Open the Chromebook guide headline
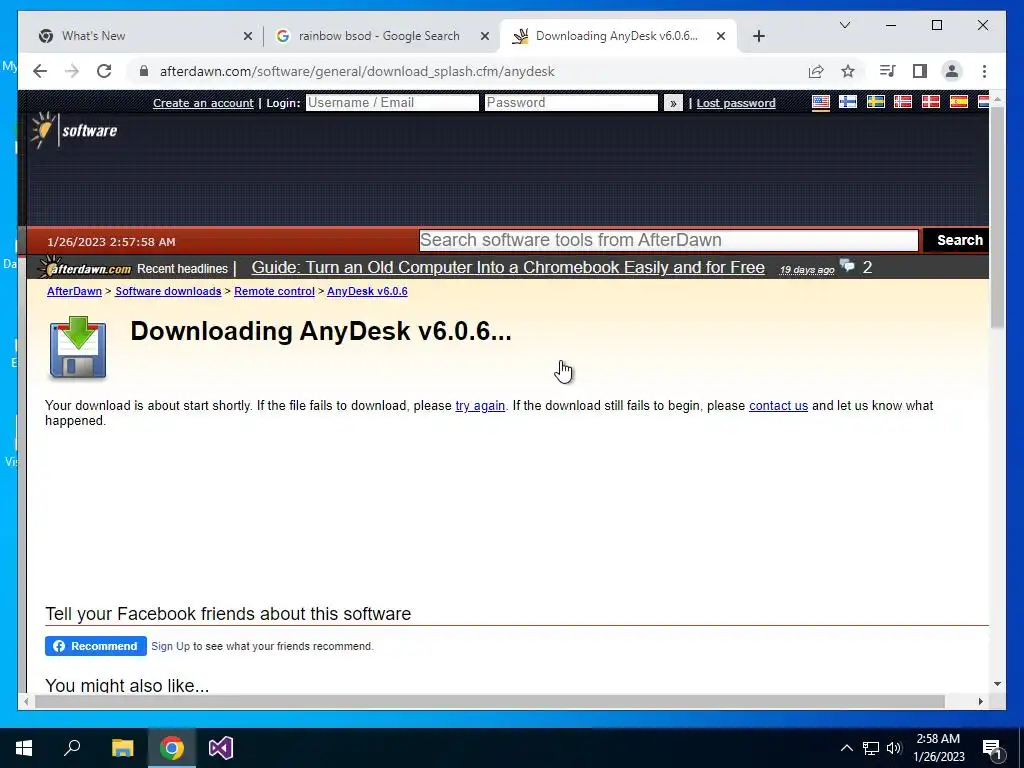Image resolution: width=1024 pixels, height=768 pixels. click(x=508, y=268)
